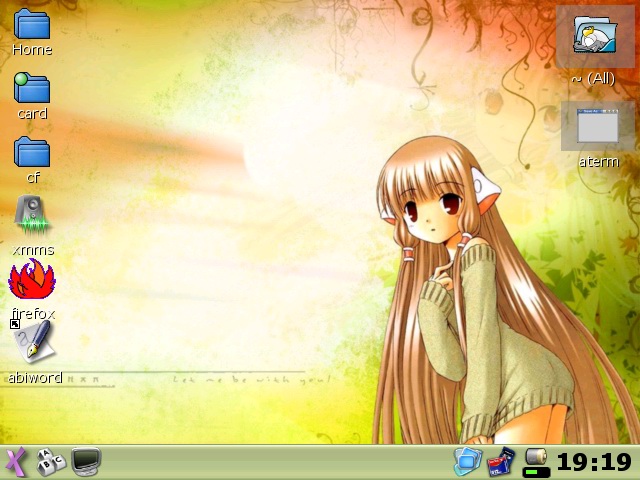Viewport: 640px width, 480px height.
Task: Click the blue screens tray icon
Action: point(468,461)
